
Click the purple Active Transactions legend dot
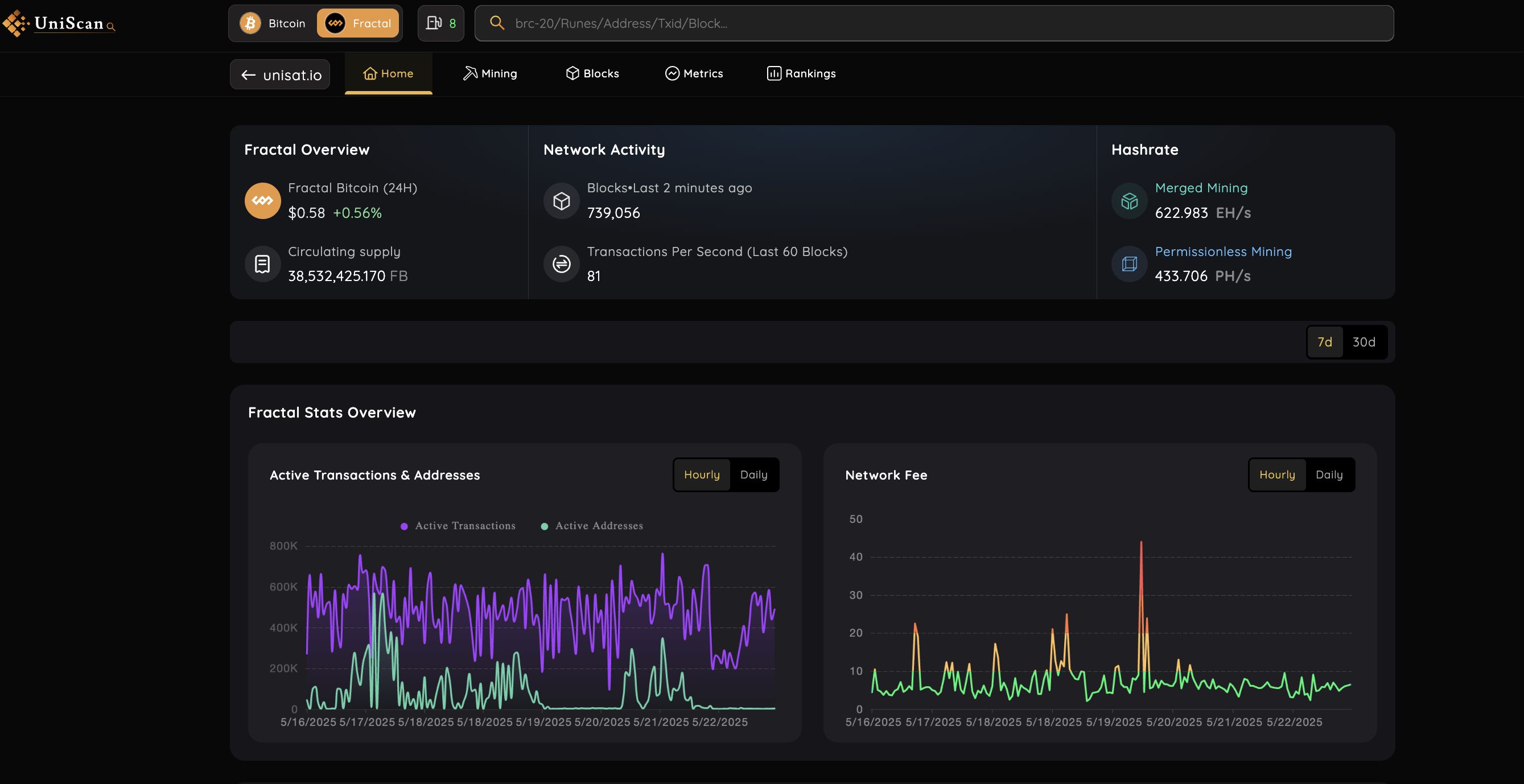pos(404,526)
